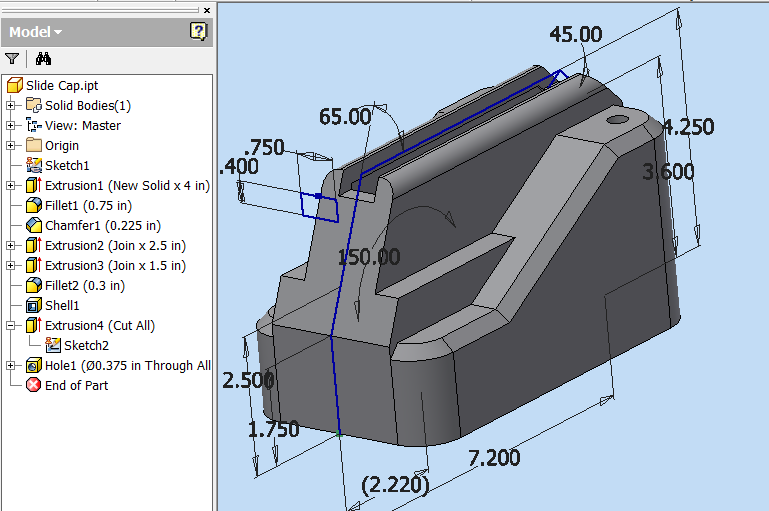The height and width of the screenshot is (511, 769).
Task: Collapse the Extrusion4 node
Action: point(11,325)
